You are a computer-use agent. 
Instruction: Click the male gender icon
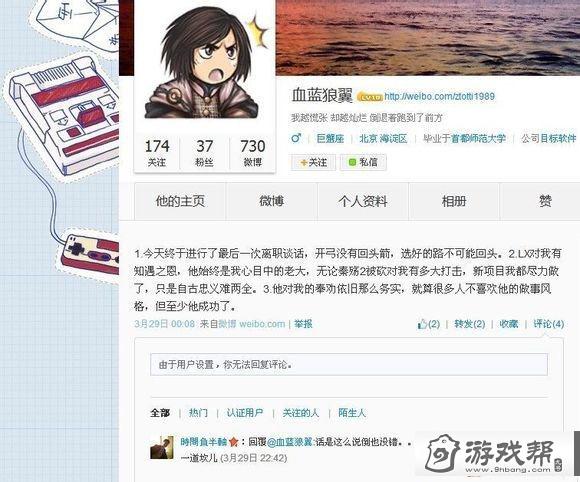[296, 138]
